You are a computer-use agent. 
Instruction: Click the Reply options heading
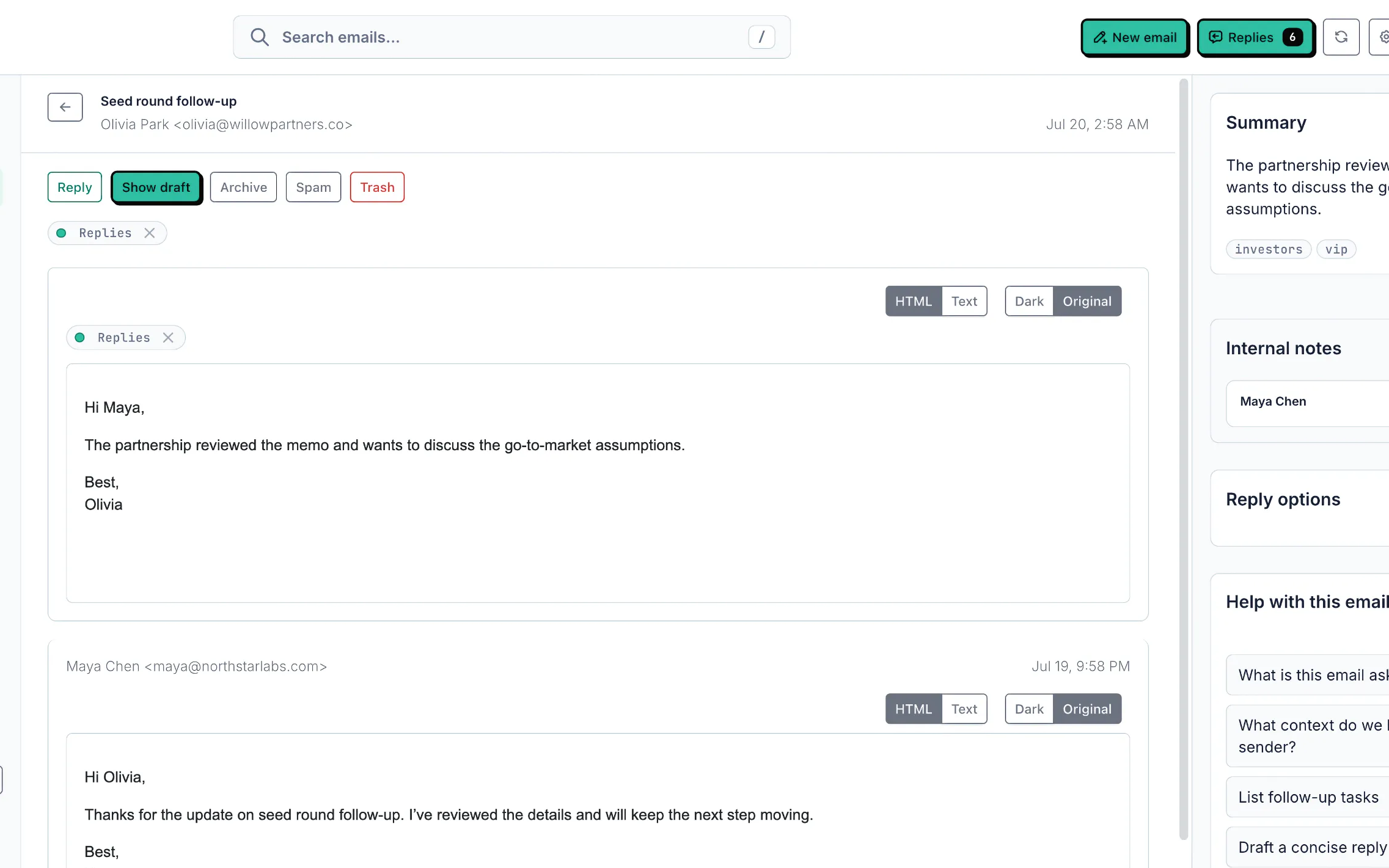click(x=1283, y=499)
